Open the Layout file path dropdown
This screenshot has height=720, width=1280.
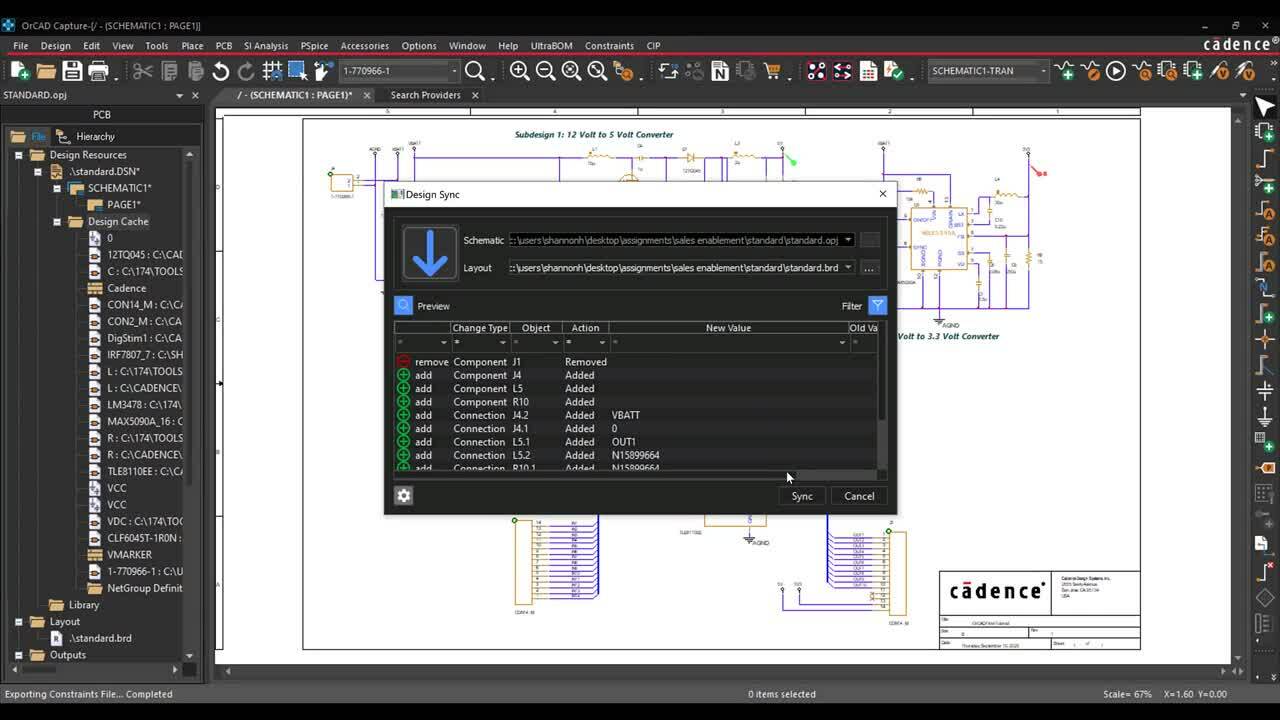(x=849, y=267)
